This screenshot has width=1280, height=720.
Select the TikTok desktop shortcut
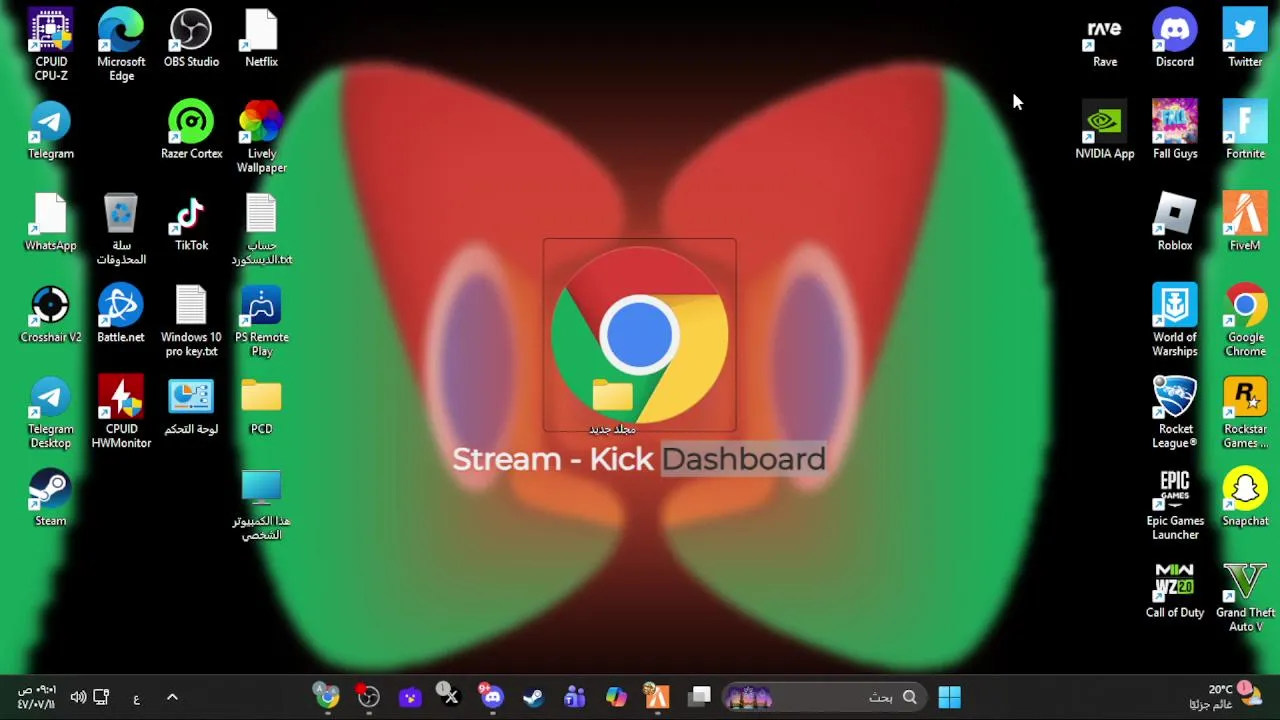tap(191, 222)
